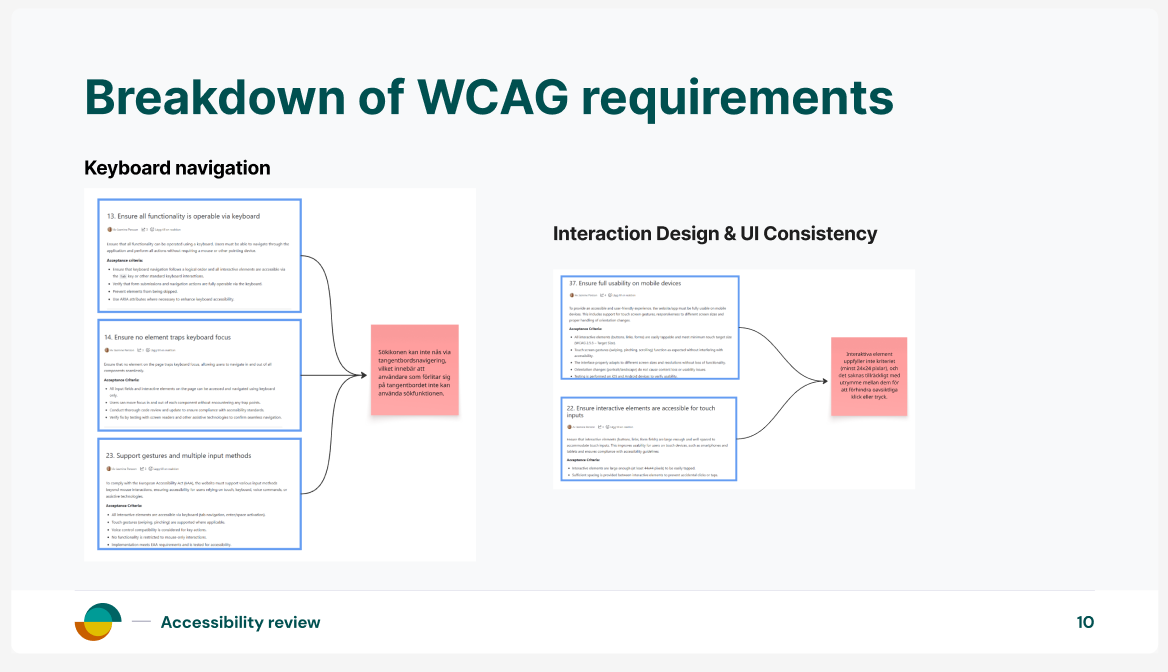Click the 'Keyboard navigation' section heading
The height and width of the screenshot is (672, 1168).
point(177,168)
